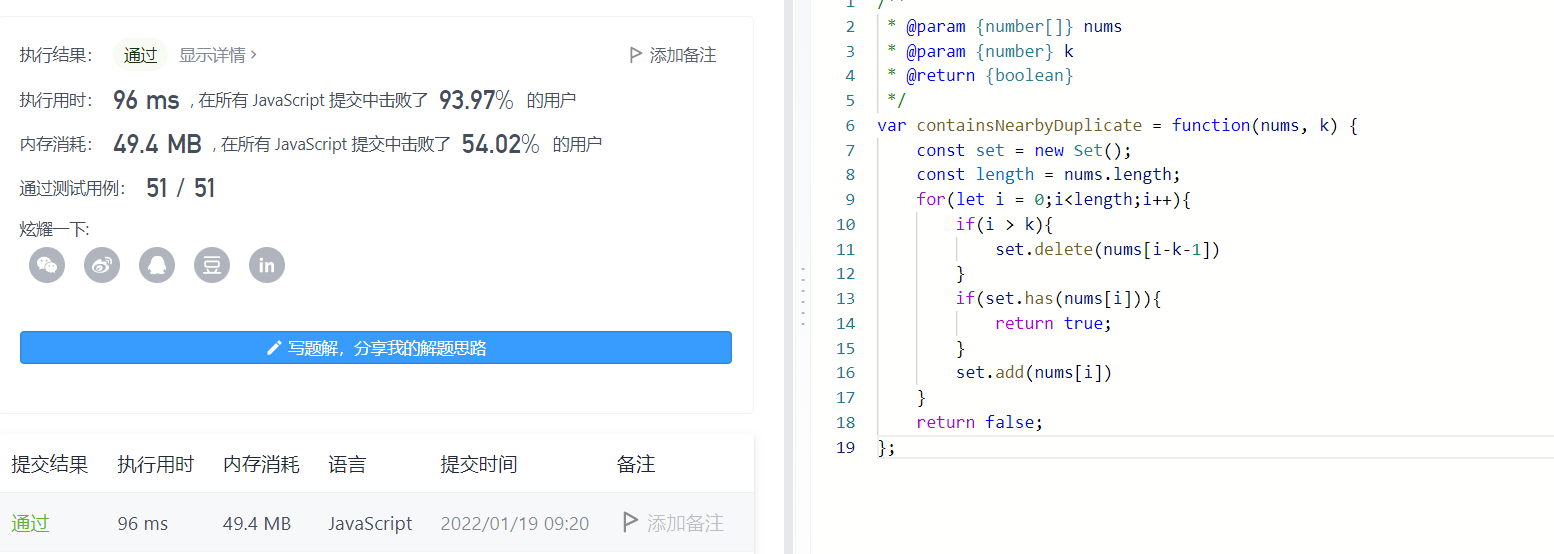Click the 93.97% runtime percentile value
This screenshot has height=554, width=1554.
point(476,100)
